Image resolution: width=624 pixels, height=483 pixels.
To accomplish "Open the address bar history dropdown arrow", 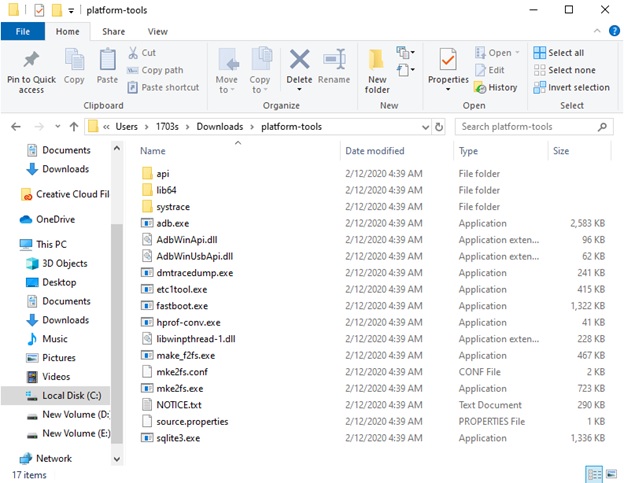I will click(424, 127).
